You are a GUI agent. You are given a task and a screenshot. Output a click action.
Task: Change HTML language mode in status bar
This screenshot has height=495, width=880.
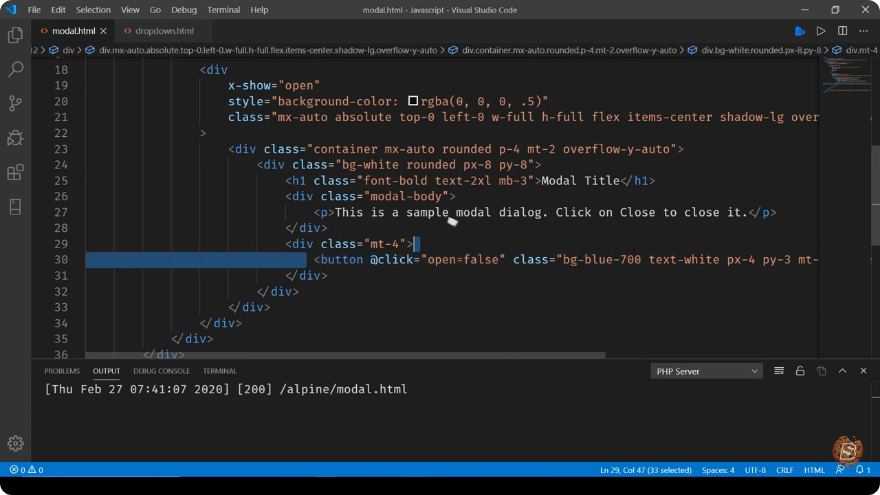click(x=814, y=470)
